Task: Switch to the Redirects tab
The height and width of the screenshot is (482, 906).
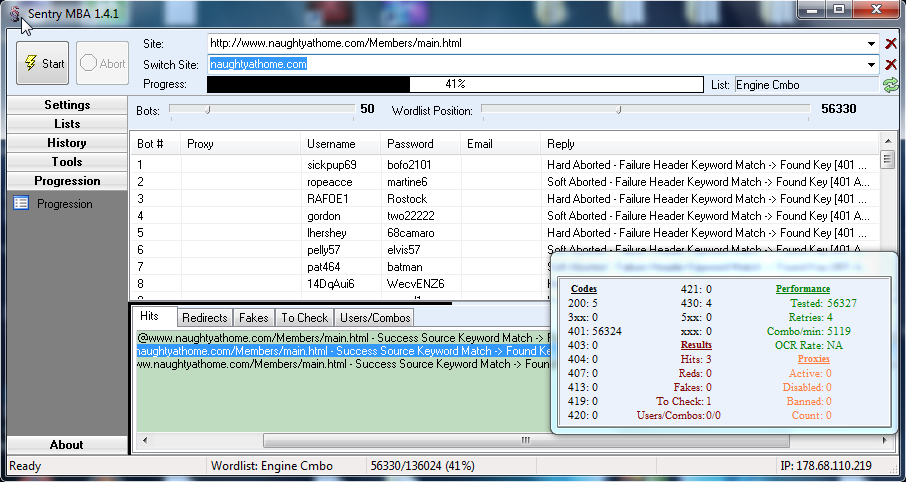Action: tap(205, 318)
